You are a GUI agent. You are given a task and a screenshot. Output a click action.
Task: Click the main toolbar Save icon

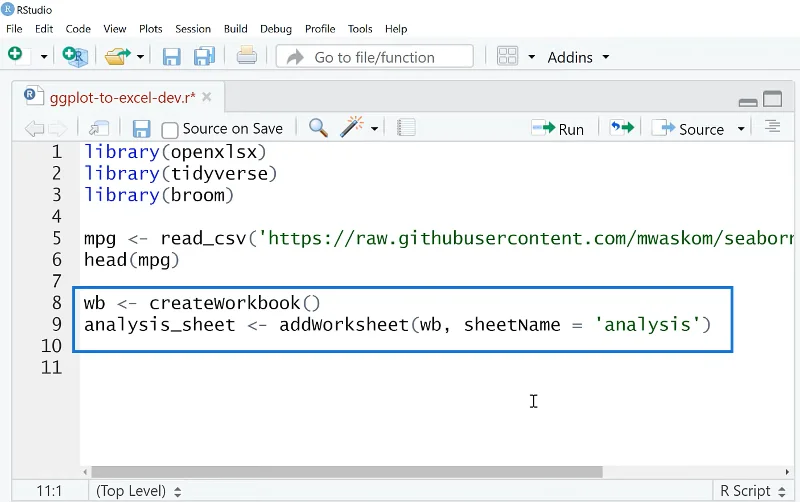pyautogui.click(x=171, y=57)
